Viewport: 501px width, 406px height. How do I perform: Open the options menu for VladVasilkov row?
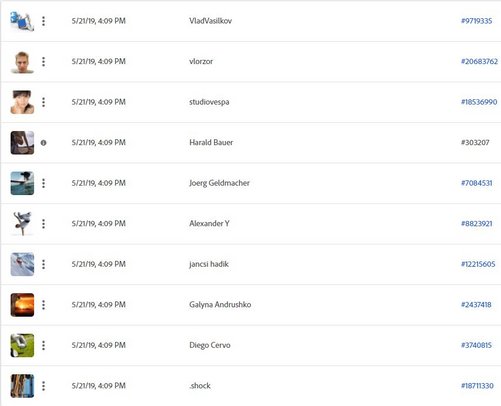click(x=43, y=21)
